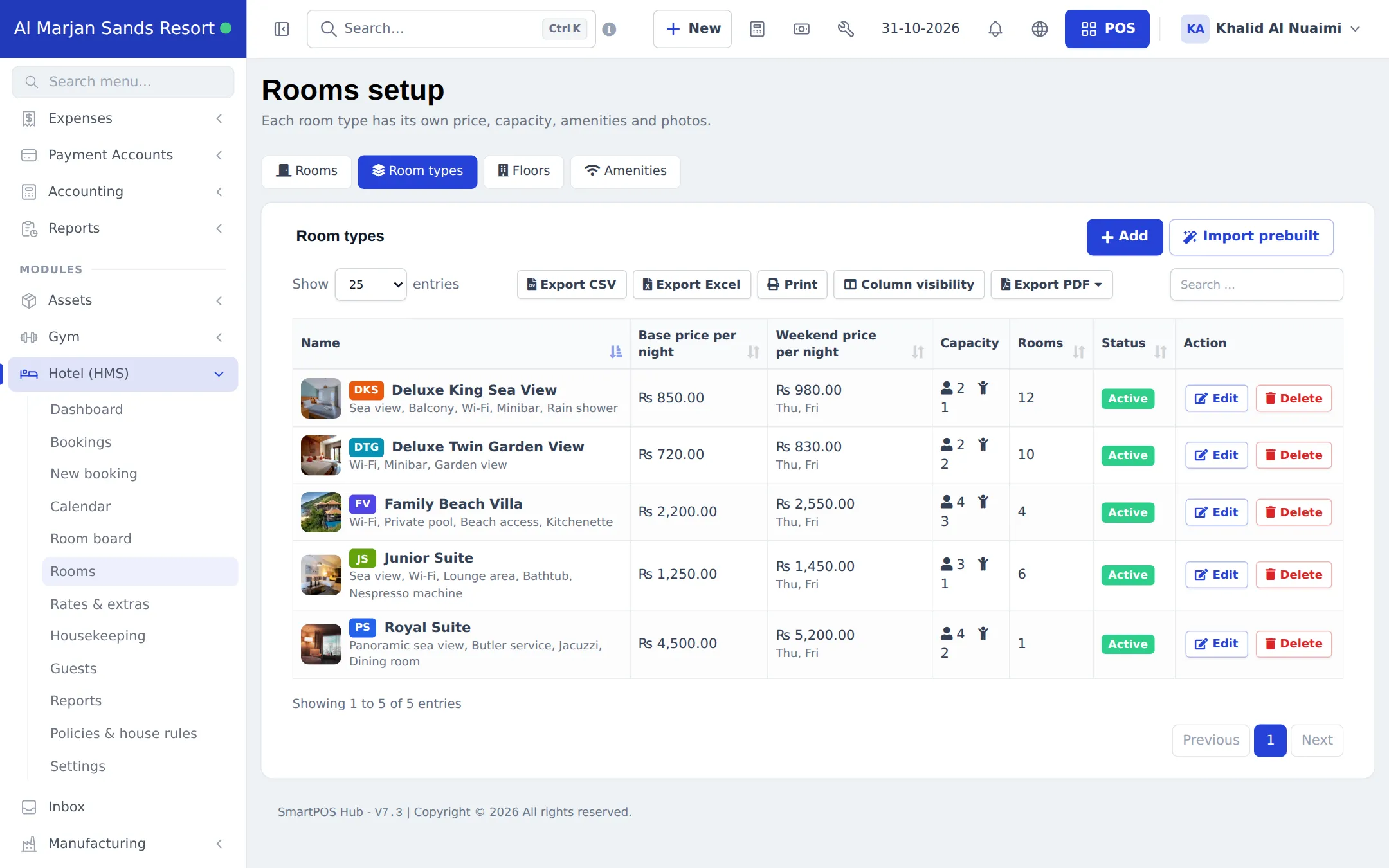
Task: Click the Royal Suite room photo
Action: tap(321, 644)
